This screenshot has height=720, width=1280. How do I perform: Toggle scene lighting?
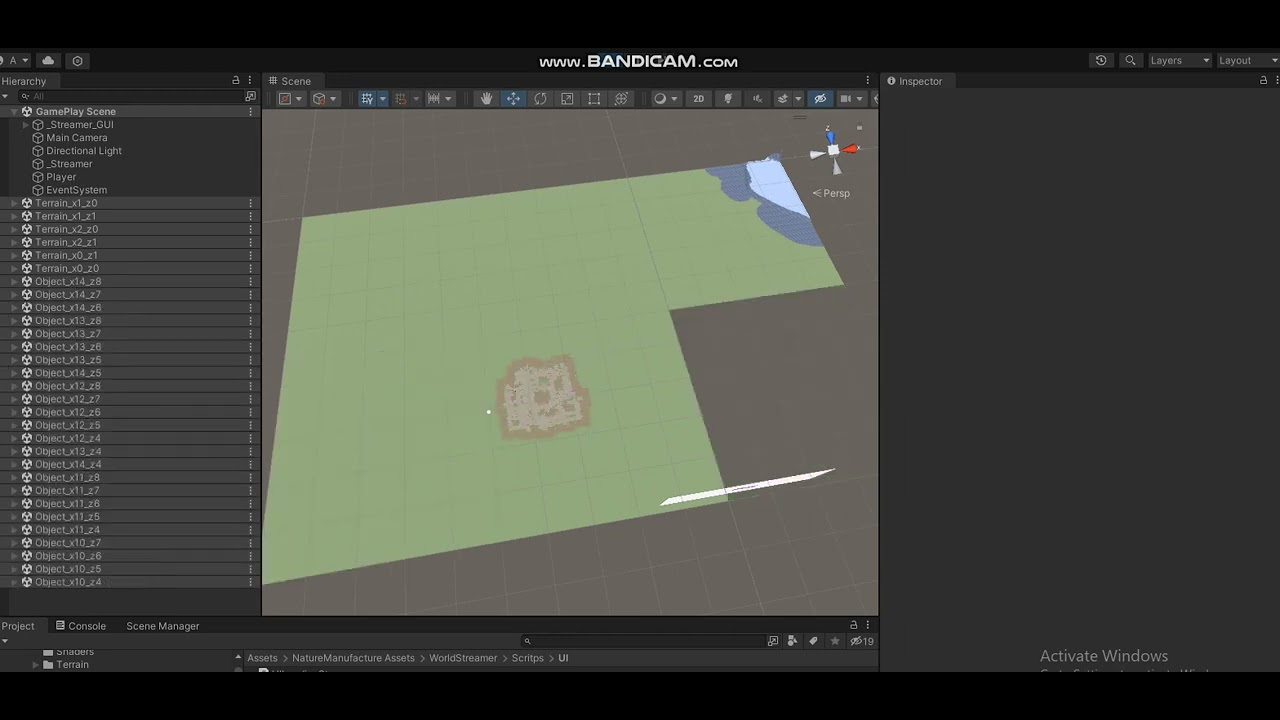click(728, 99)
